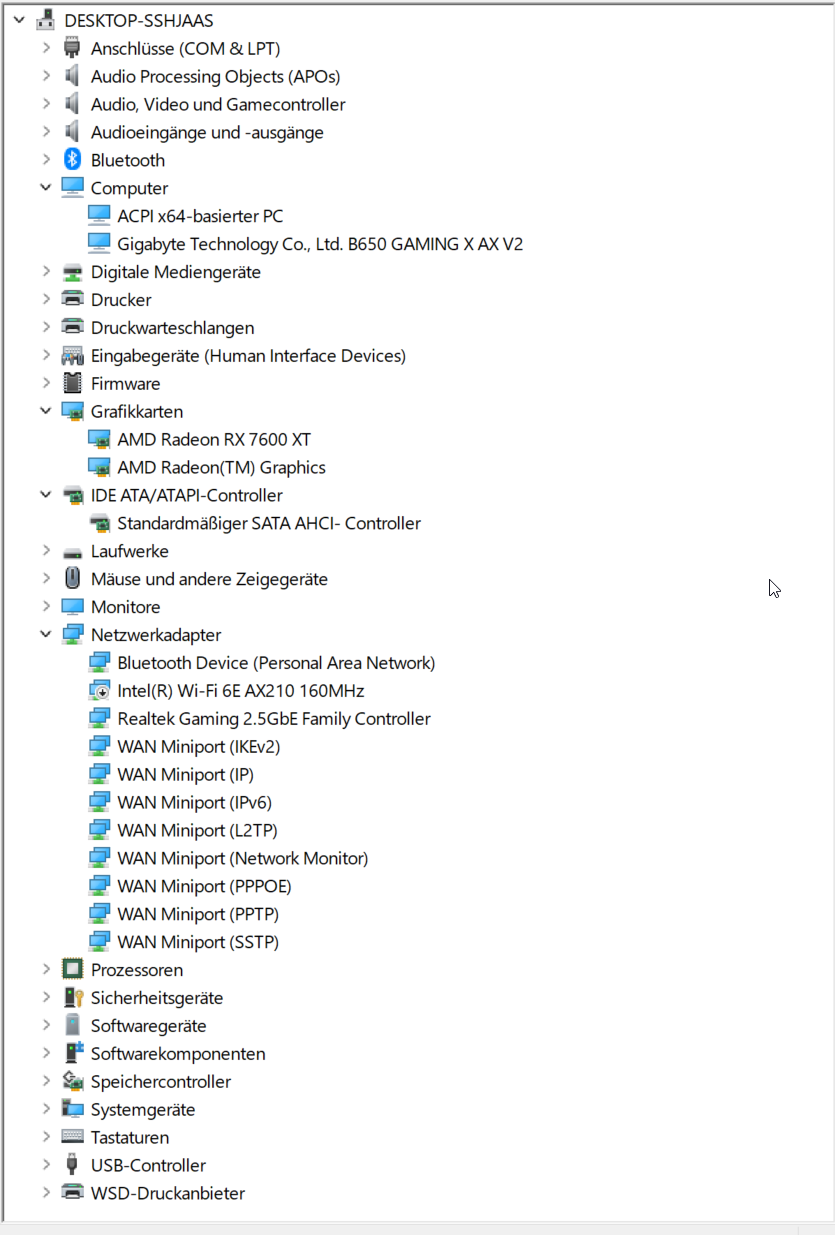
Task: Click the Anschlüsse (COM & LPT) port icon
Action: point(72,48)
